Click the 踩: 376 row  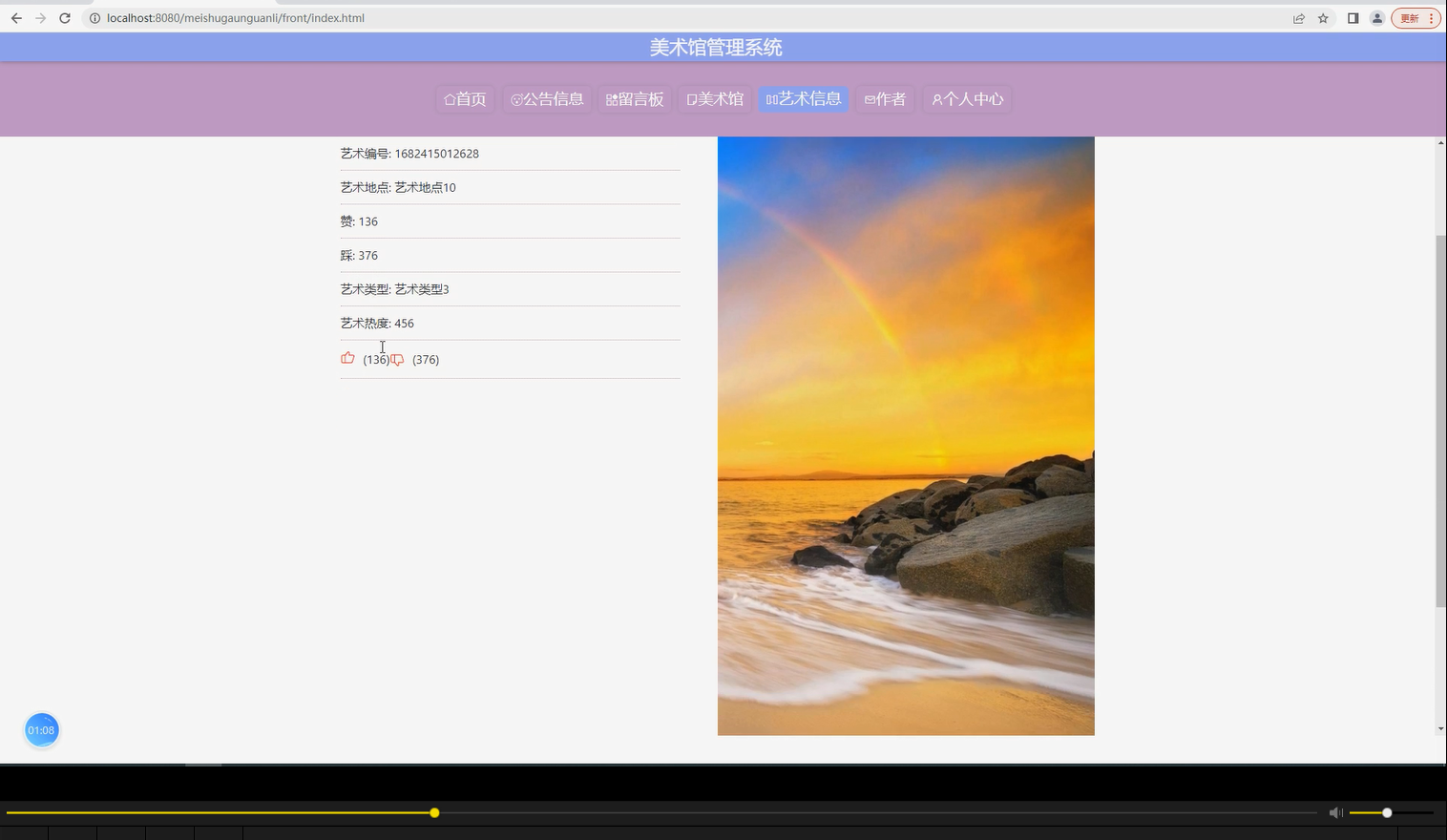[511, 256]
